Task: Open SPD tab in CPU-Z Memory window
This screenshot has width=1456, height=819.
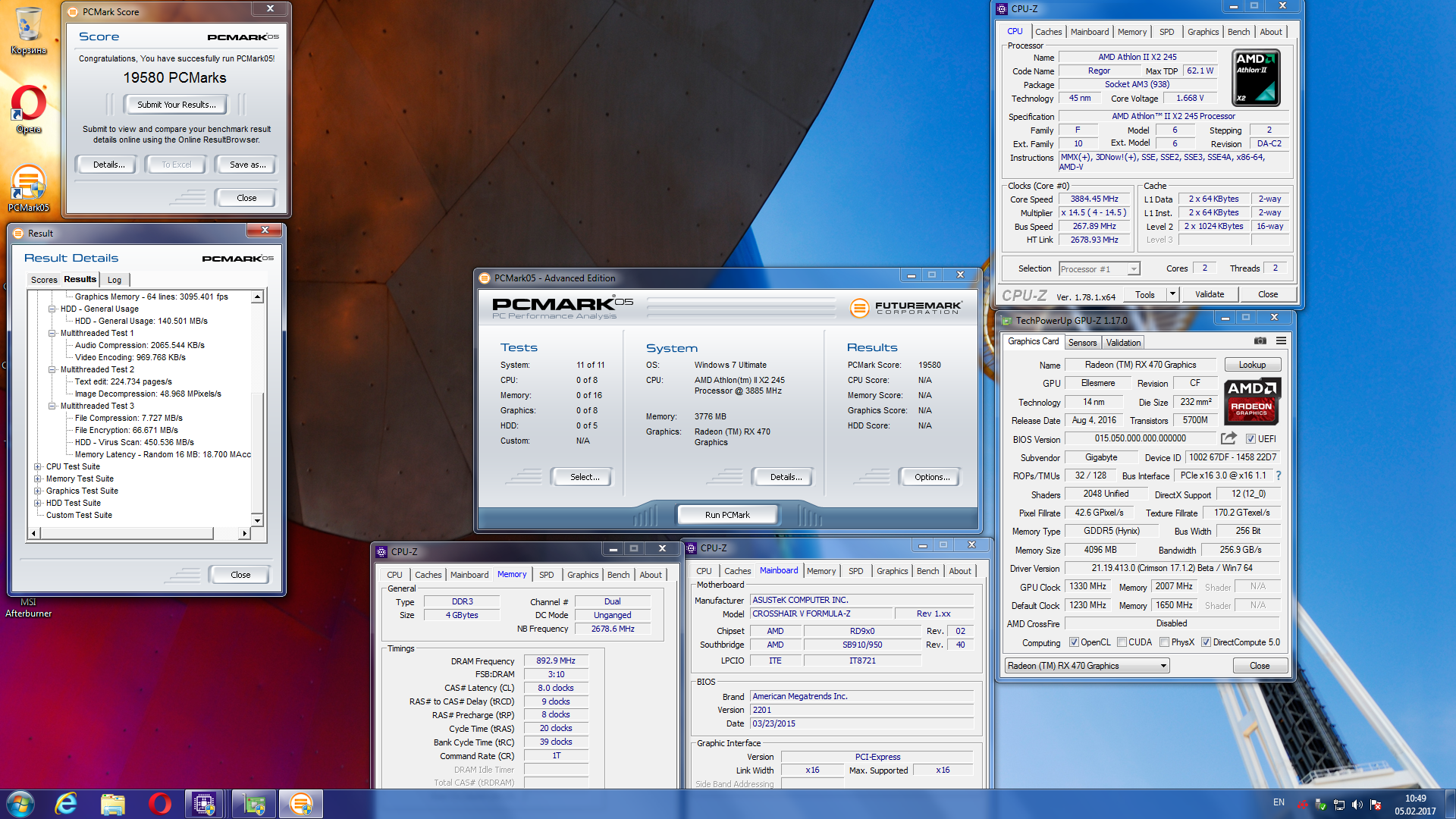Action: click(x=546, y=575)
